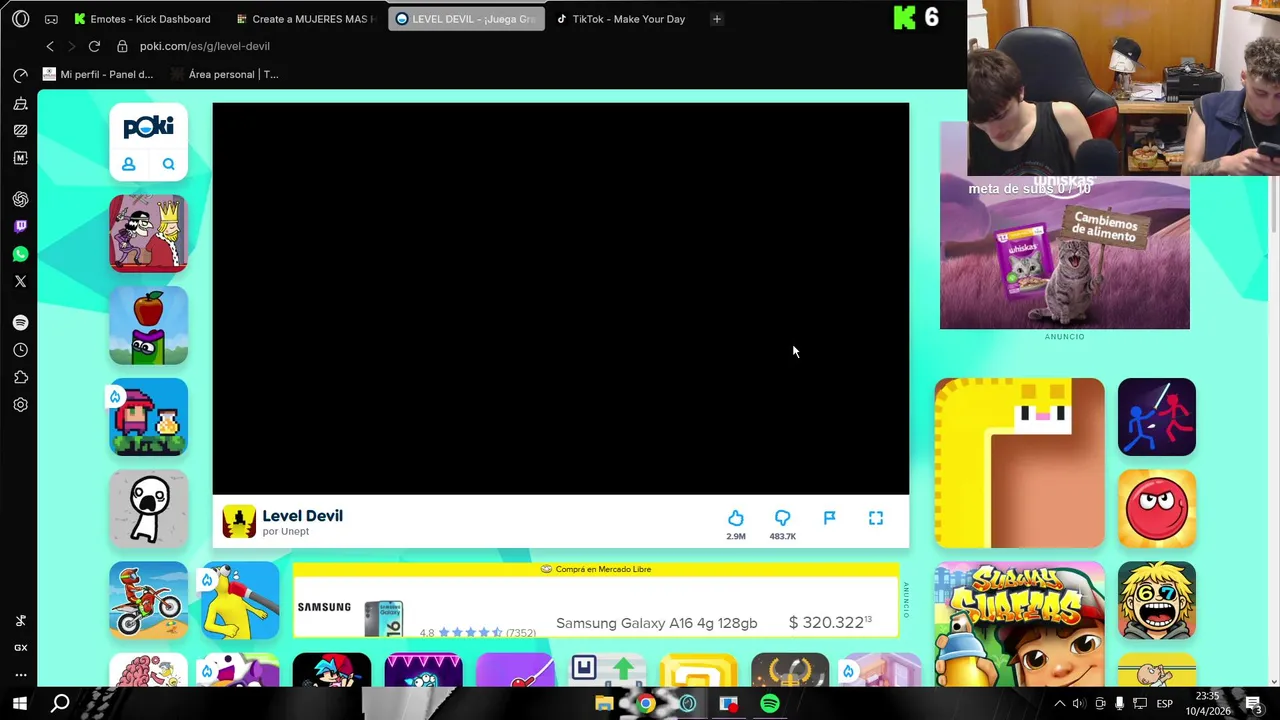Report the game with the flag icon
The image size is (1280, 720).
pyautogui.click(x=829, y=518)
